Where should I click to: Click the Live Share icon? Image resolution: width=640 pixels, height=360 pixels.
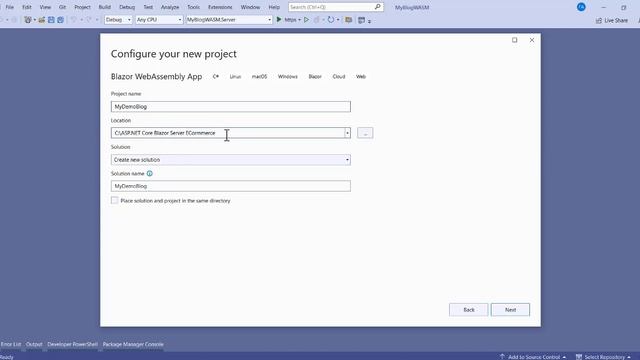point(599,20)
